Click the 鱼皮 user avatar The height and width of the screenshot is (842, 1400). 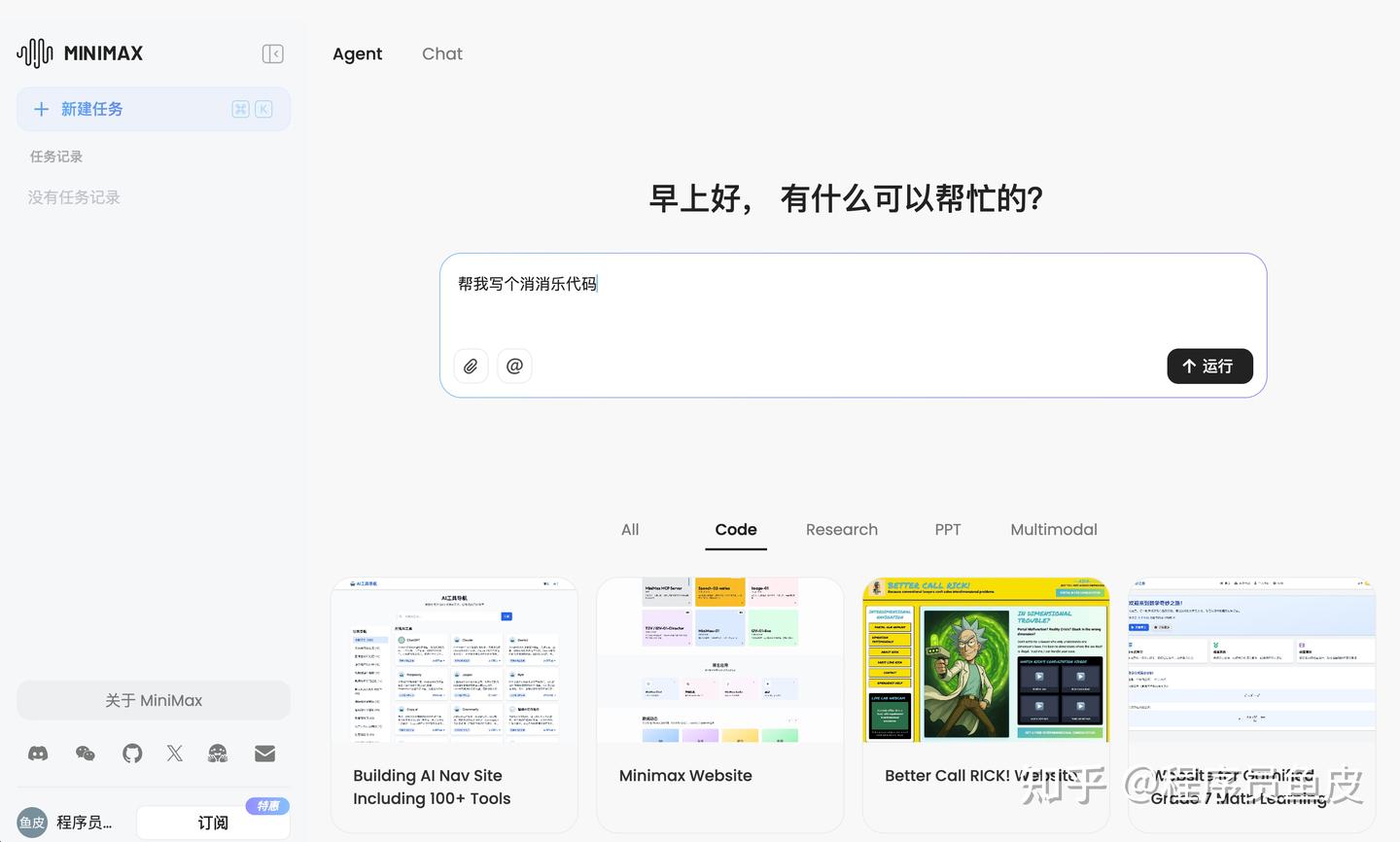pos(31,822)
